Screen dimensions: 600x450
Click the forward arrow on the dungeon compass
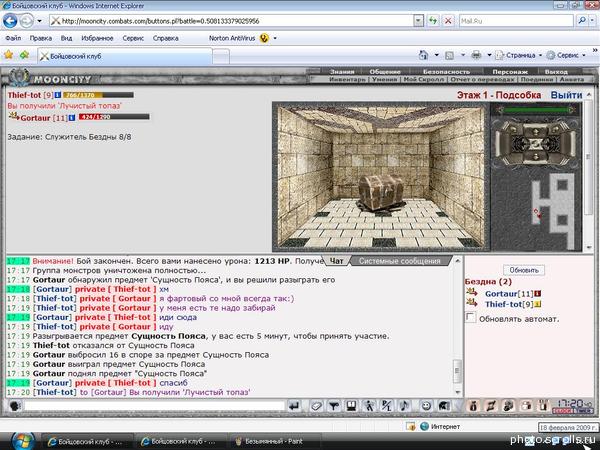(x=535, y=131)
